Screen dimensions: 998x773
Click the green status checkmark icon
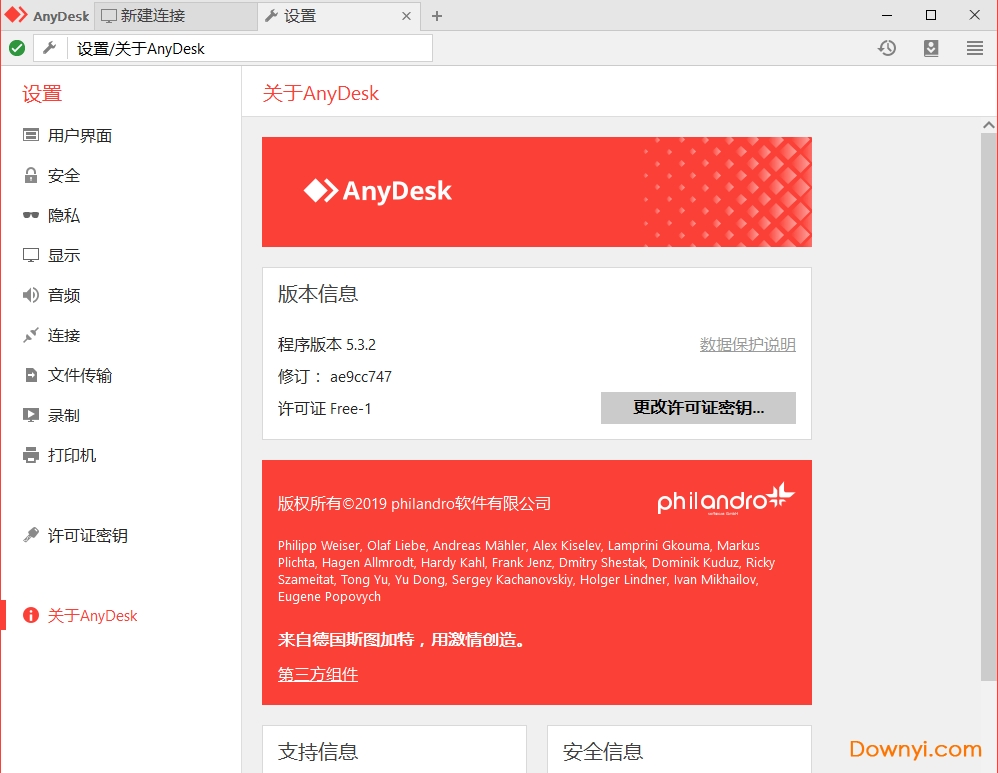[16, 47]
